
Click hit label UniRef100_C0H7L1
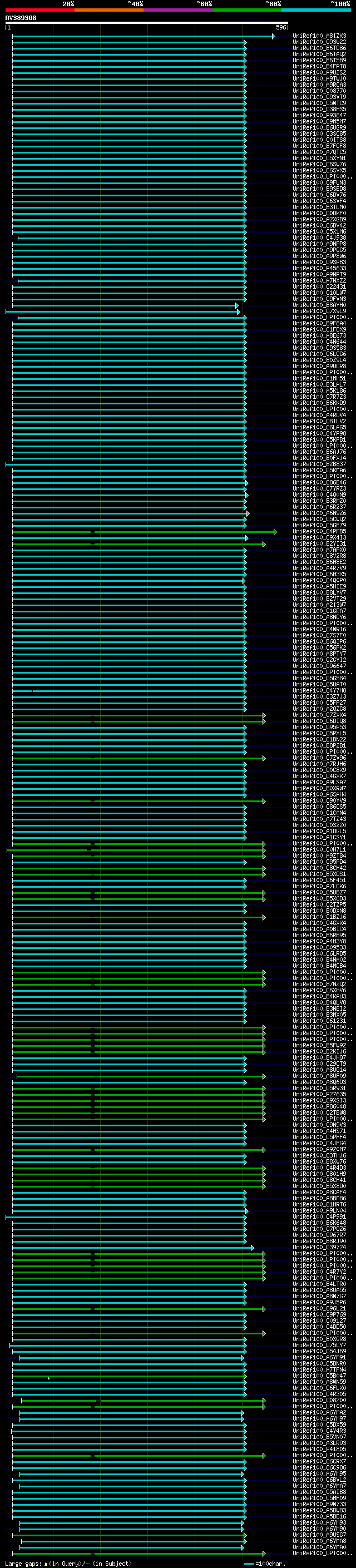coord(319,850)
